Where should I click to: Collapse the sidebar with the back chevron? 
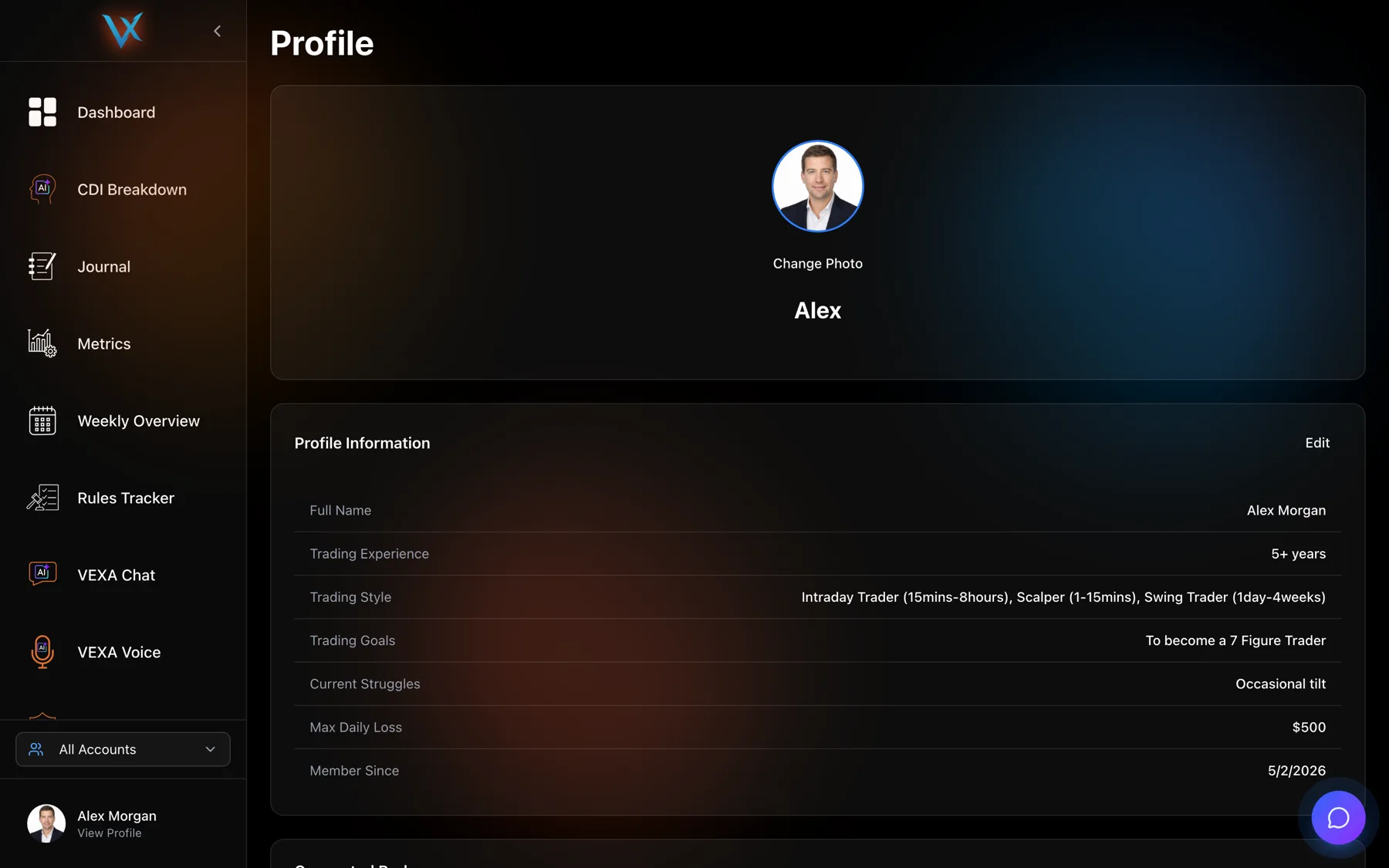[x=217, y=31]
